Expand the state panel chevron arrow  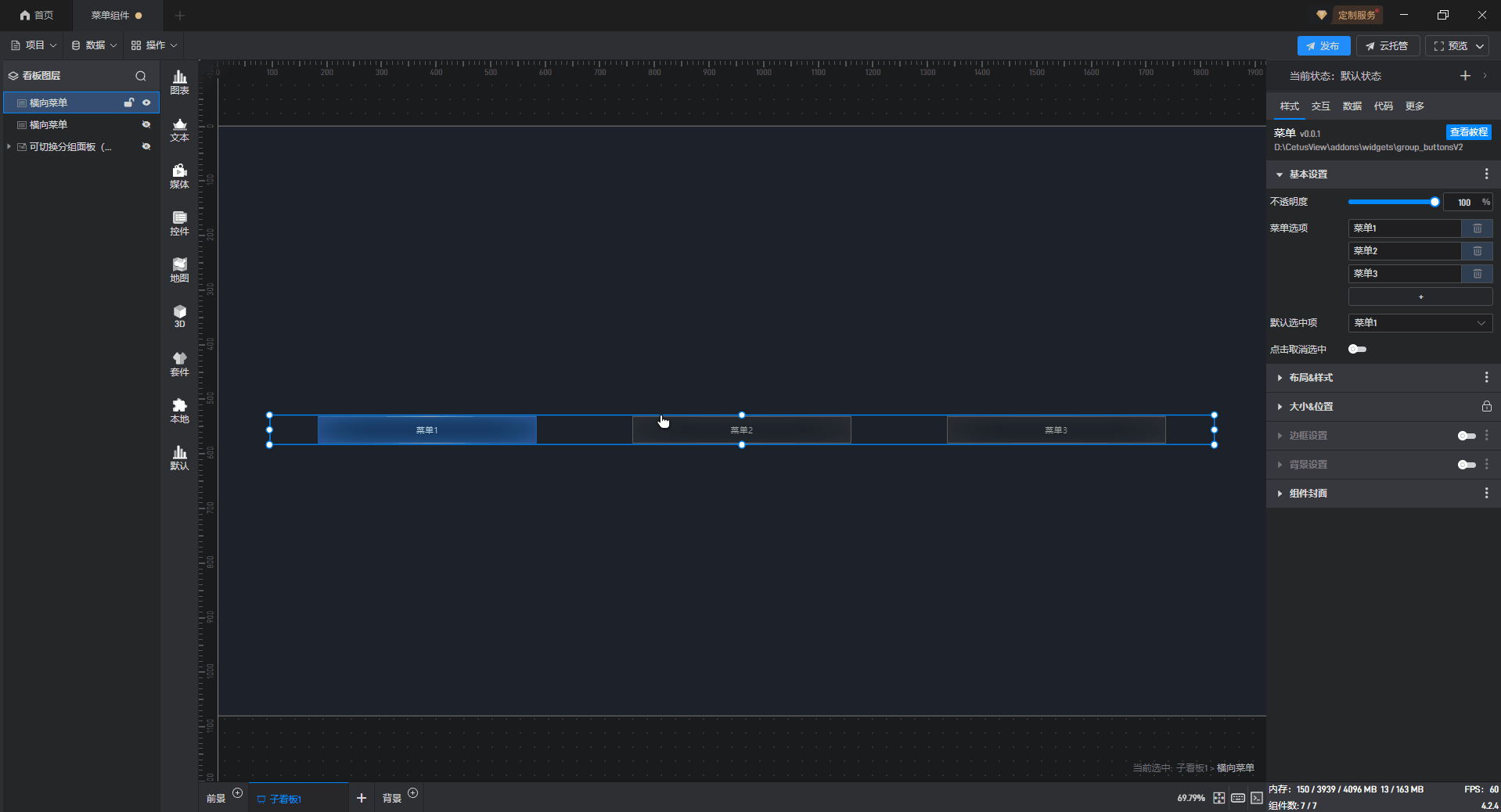click(x=1485, y=76)
